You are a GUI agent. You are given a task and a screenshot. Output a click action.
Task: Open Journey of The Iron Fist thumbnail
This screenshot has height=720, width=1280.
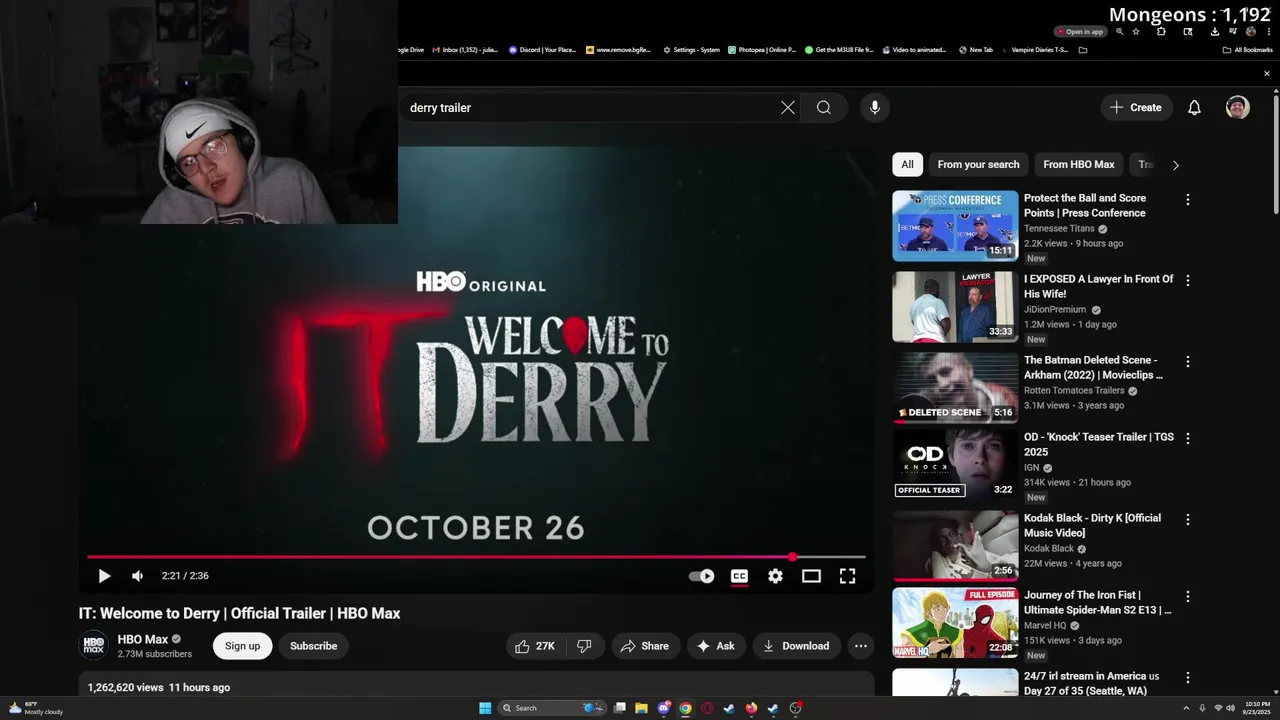[955, 623]
